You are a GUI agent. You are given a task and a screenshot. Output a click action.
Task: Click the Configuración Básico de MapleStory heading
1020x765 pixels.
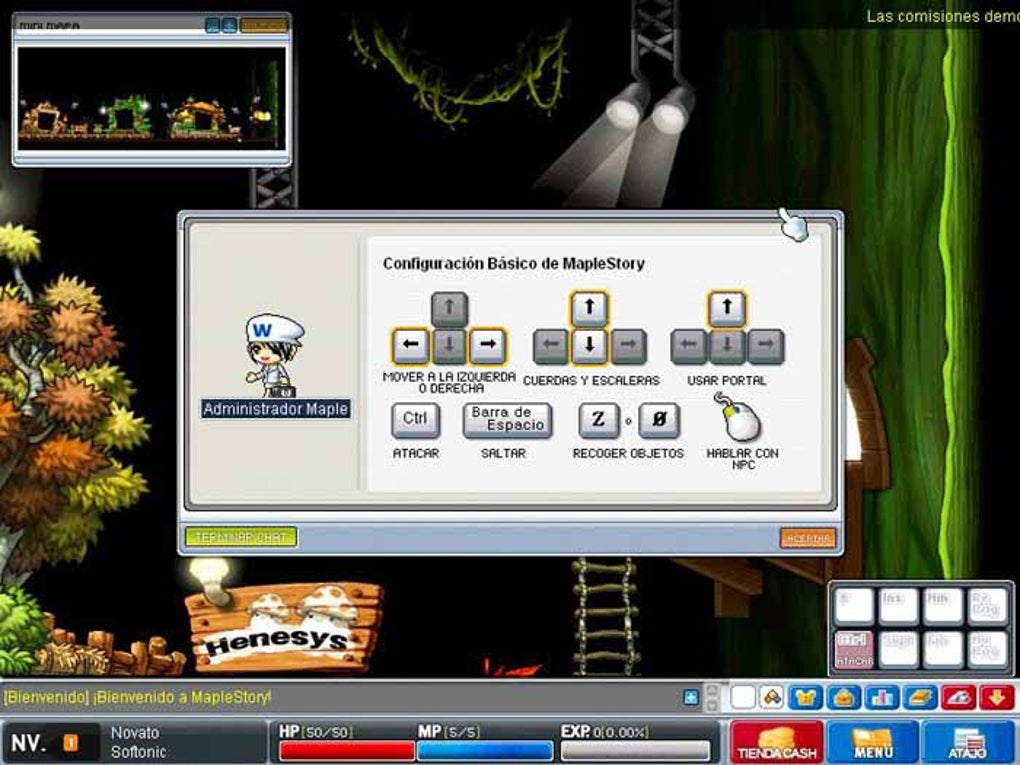click(514, 263)
